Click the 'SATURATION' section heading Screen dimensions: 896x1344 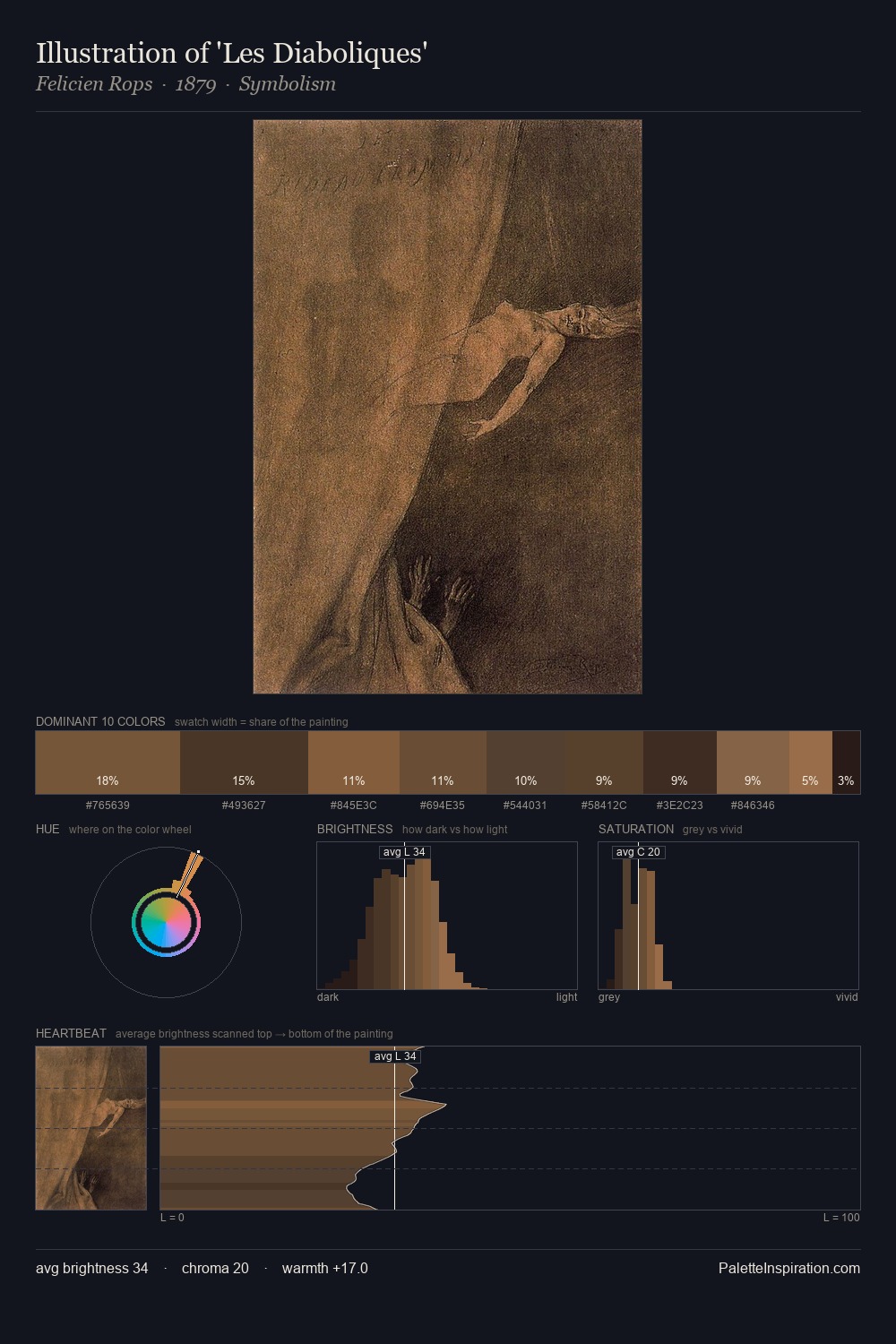click(636, 829)
